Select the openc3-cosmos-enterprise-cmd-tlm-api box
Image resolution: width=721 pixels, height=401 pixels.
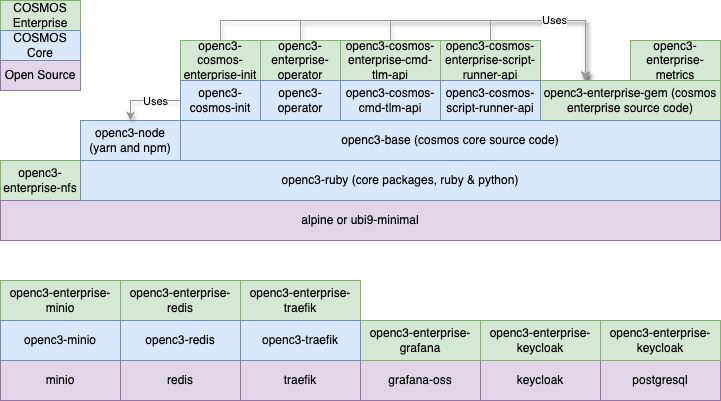390,61
